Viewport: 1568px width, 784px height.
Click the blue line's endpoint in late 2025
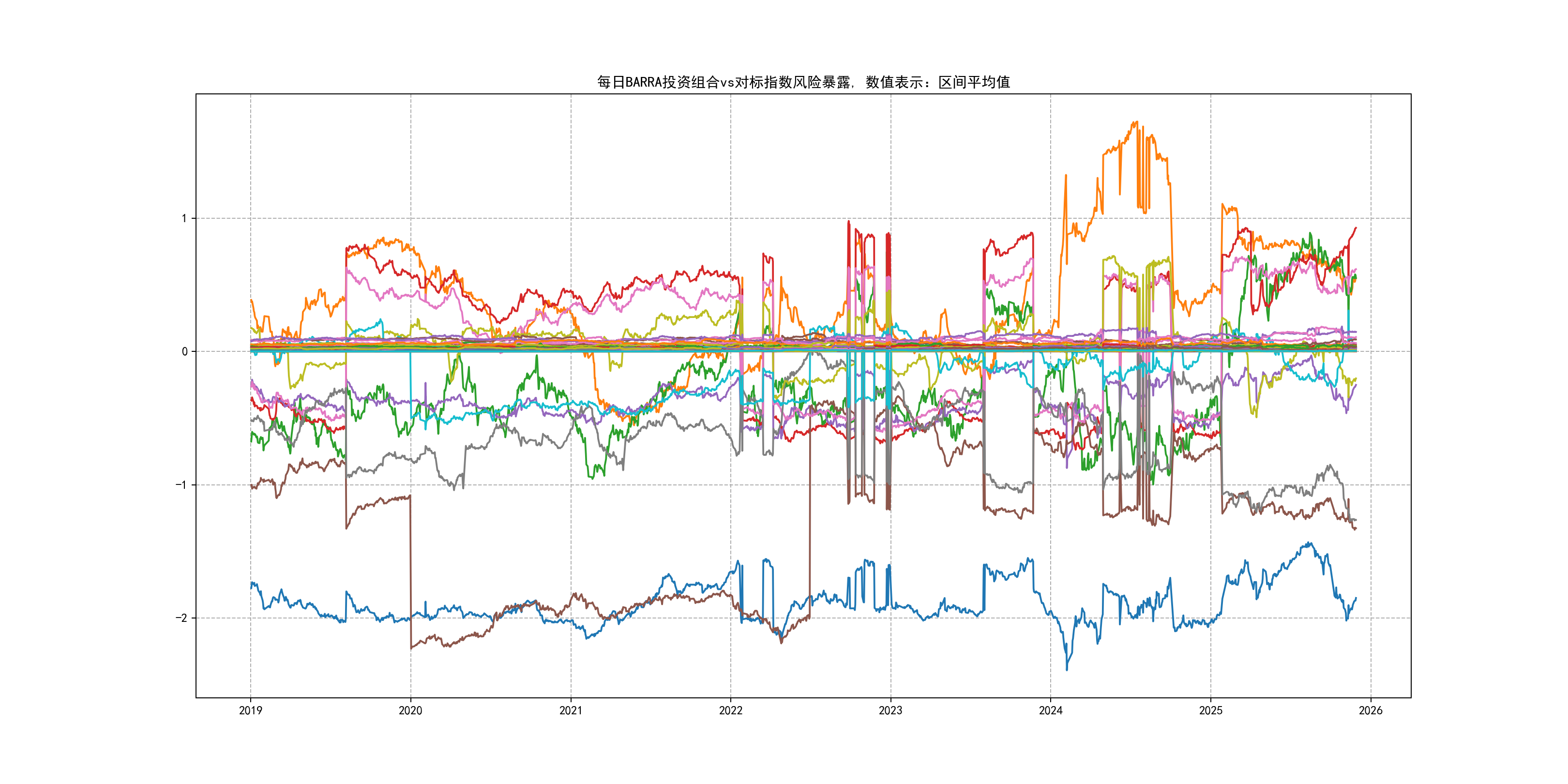click(x=1356, y=598)
